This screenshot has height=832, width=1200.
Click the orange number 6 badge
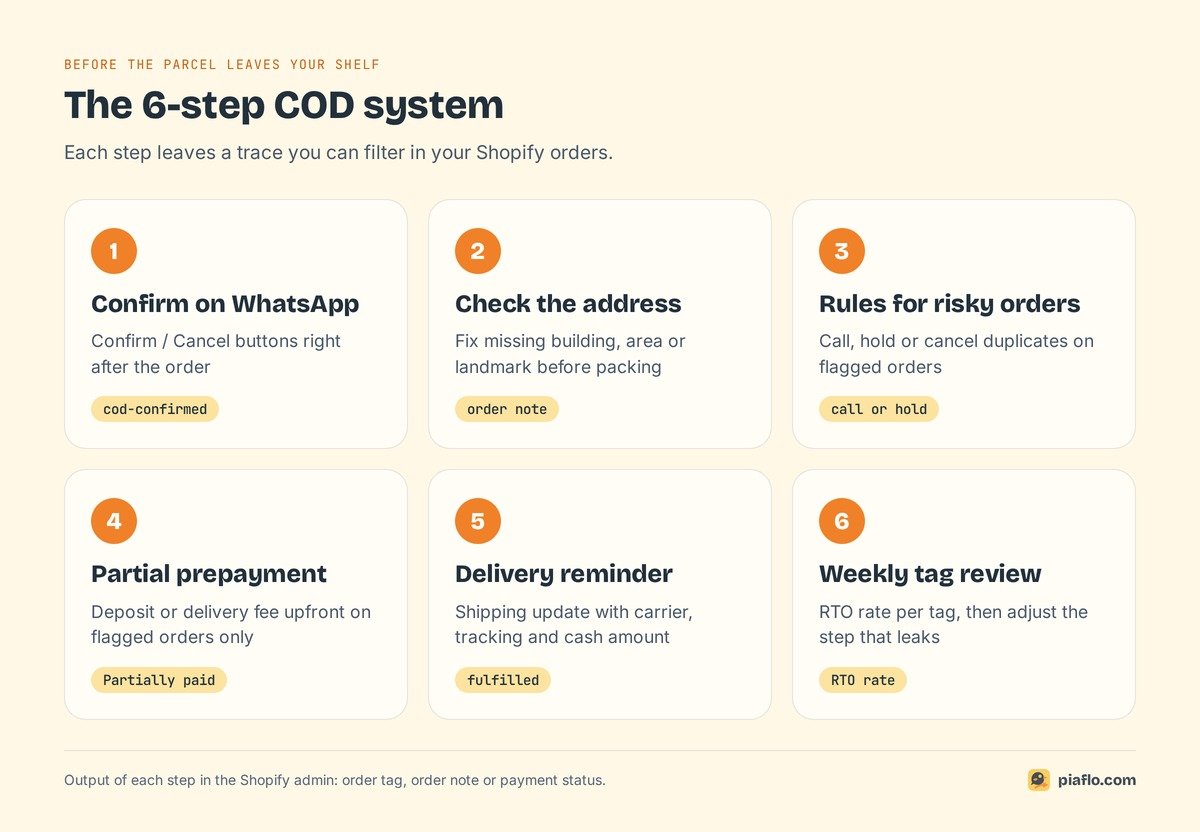tap(842, 521)
